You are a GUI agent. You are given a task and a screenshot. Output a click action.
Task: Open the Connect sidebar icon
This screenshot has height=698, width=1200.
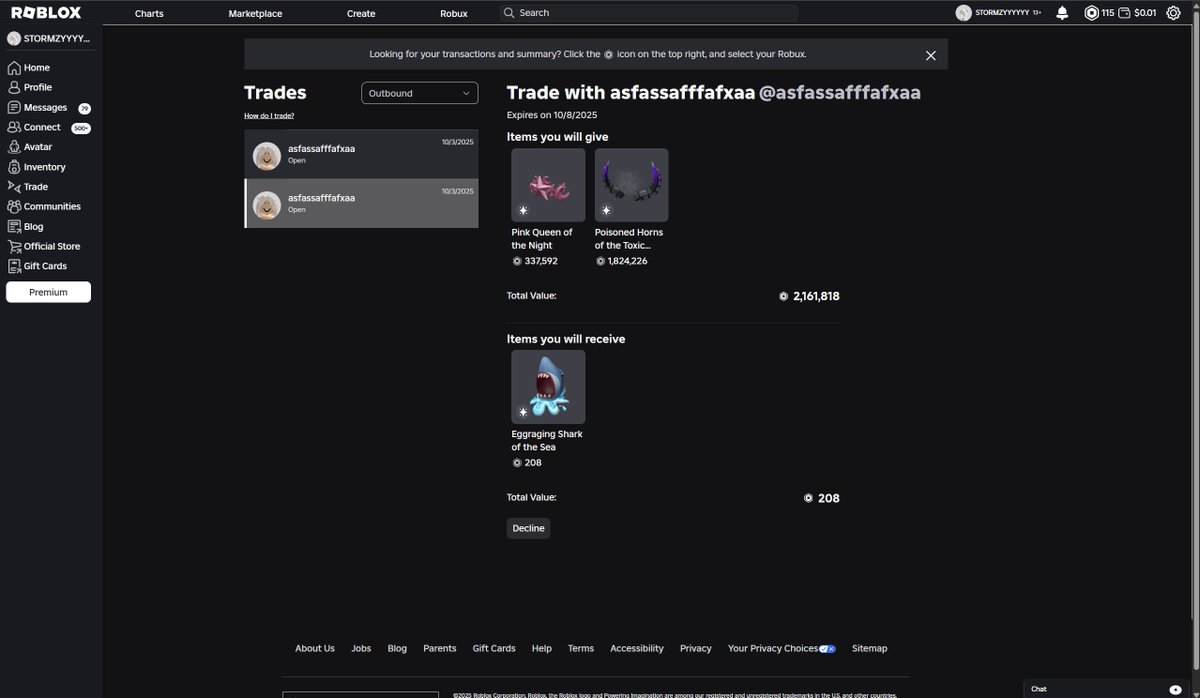(14, 127)
